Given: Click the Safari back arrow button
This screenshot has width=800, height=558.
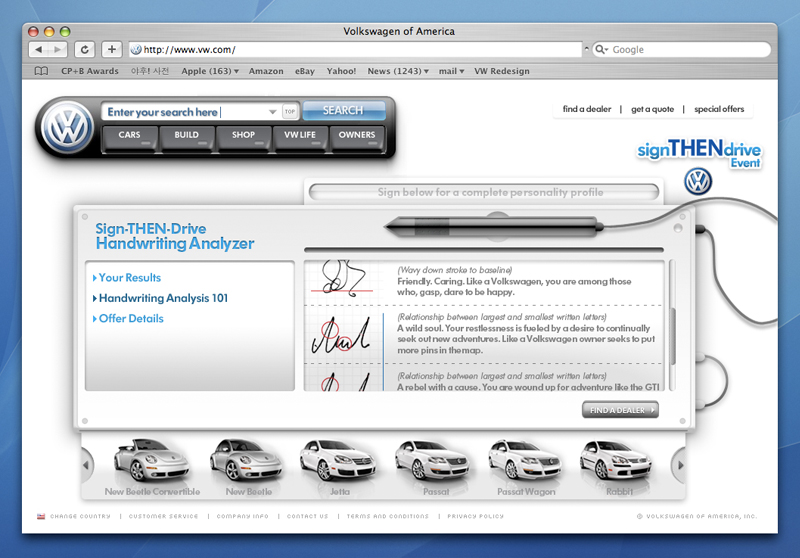Looking at the screenshot, I should pyautogui.click(x=39, y=49).
